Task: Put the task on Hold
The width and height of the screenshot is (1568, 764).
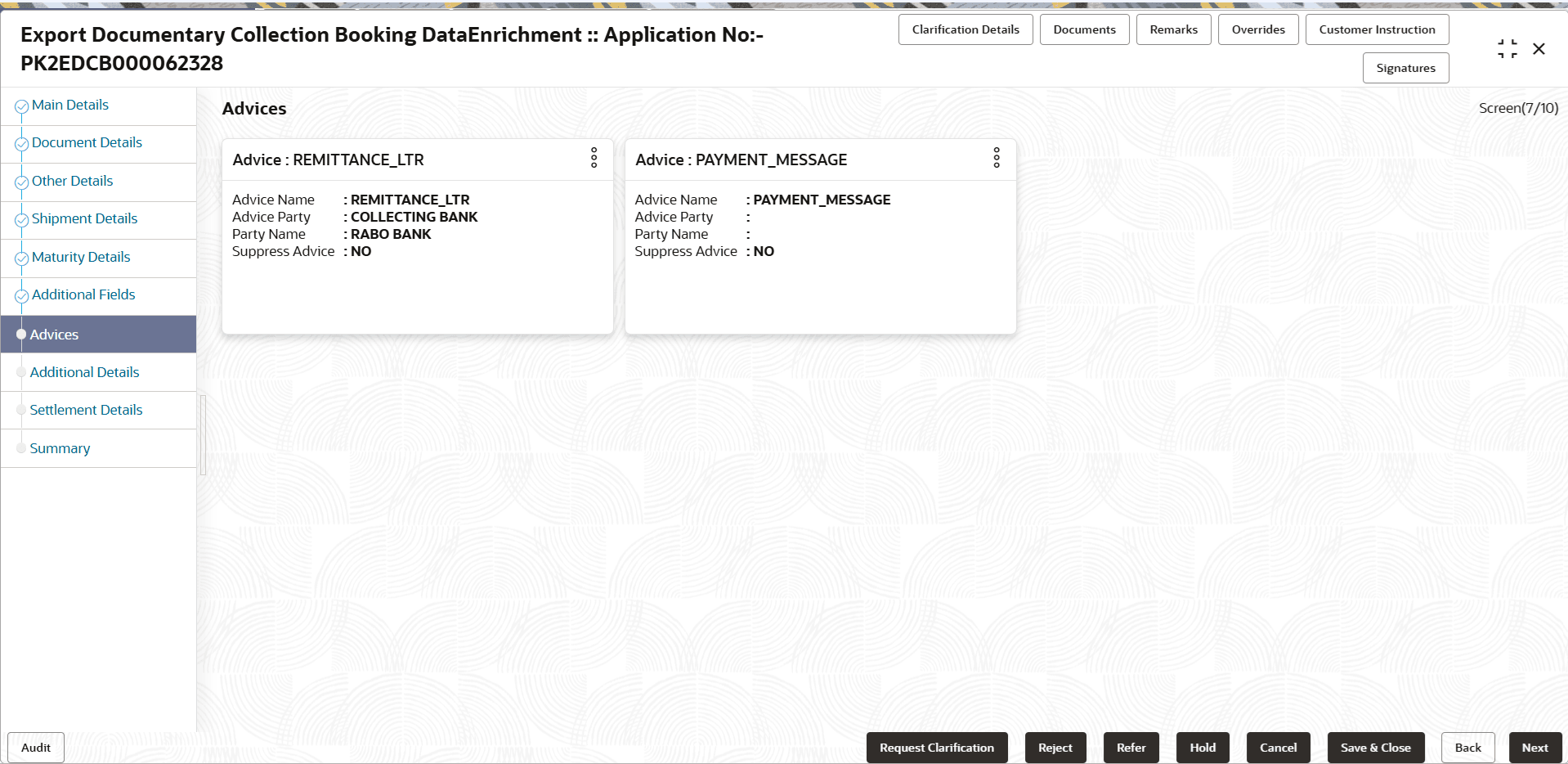Action: pos(1203,748)
